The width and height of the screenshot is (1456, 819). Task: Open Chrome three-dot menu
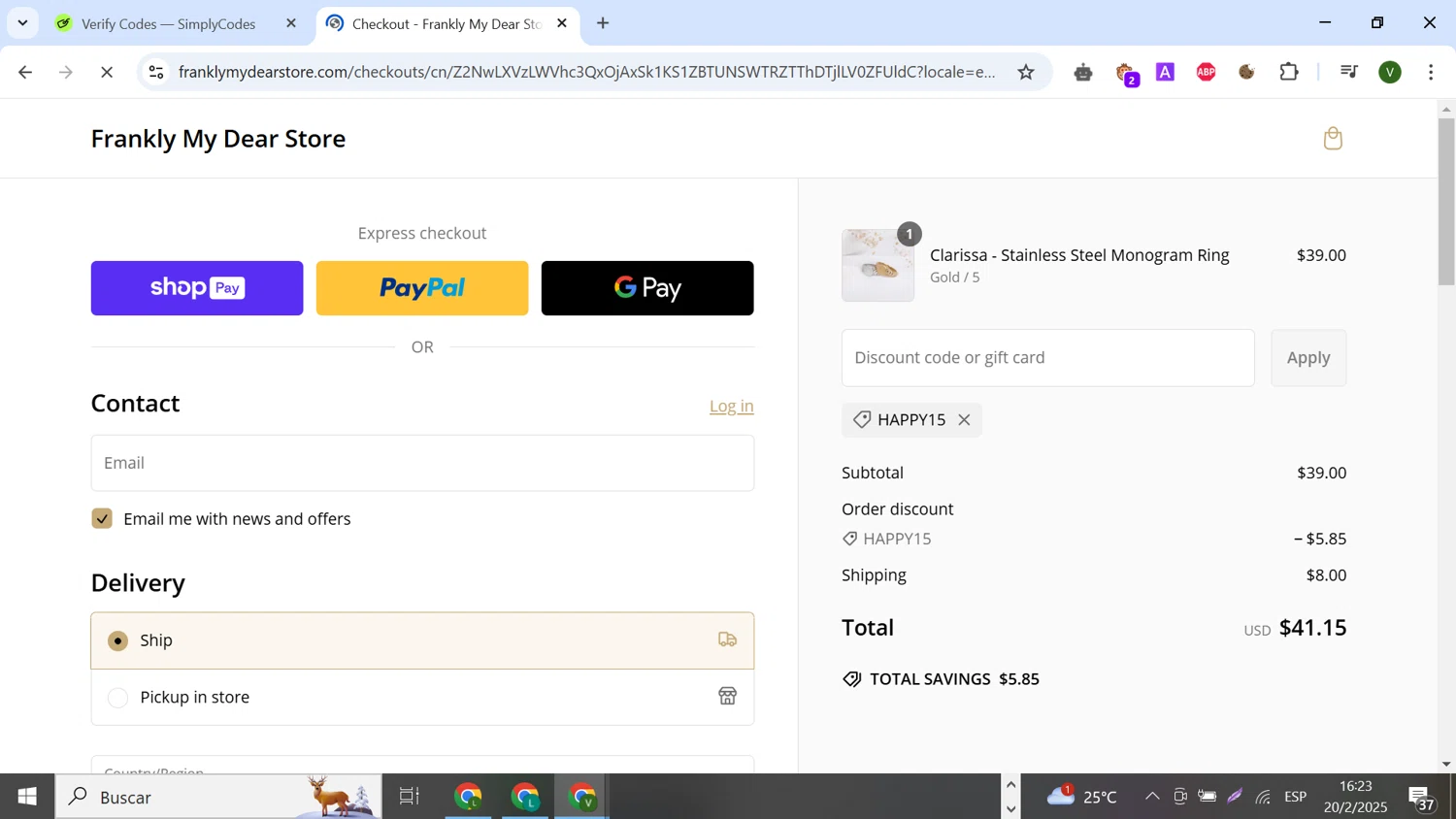click(x=1431, y=72)
